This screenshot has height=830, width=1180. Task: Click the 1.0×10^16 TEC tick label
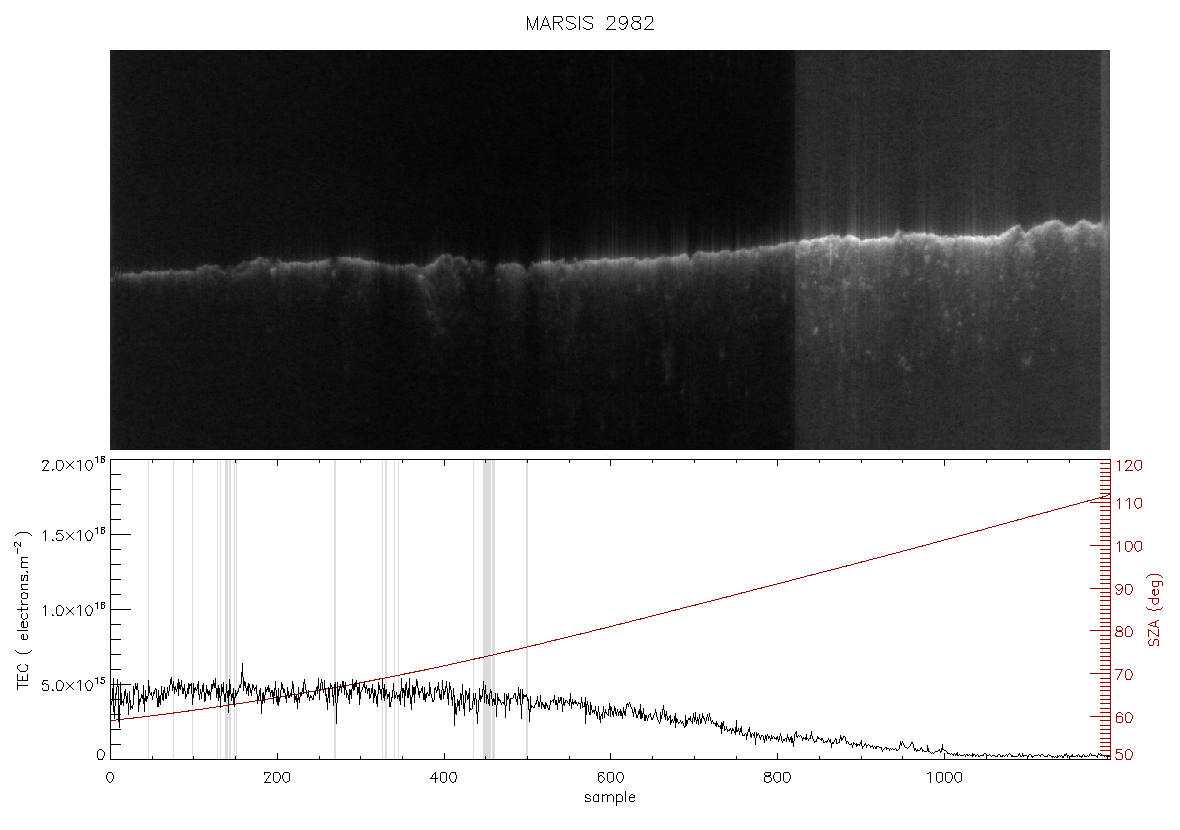pos(73,610)
